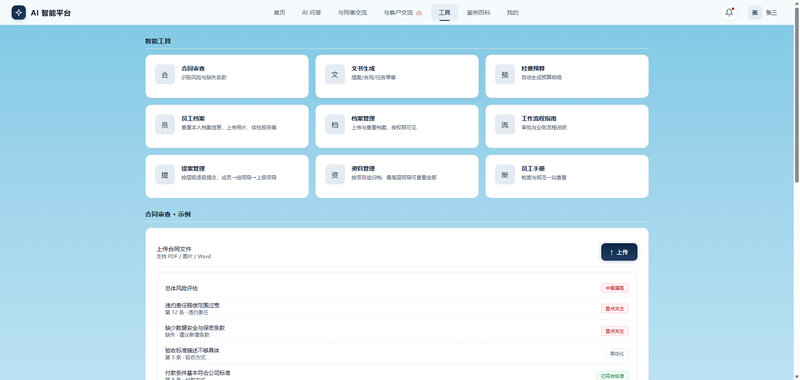The width and height of the screenshot is (800, 380).
Task: Click the 合同审查 · 示例 heading
Action: coord(168,214)
